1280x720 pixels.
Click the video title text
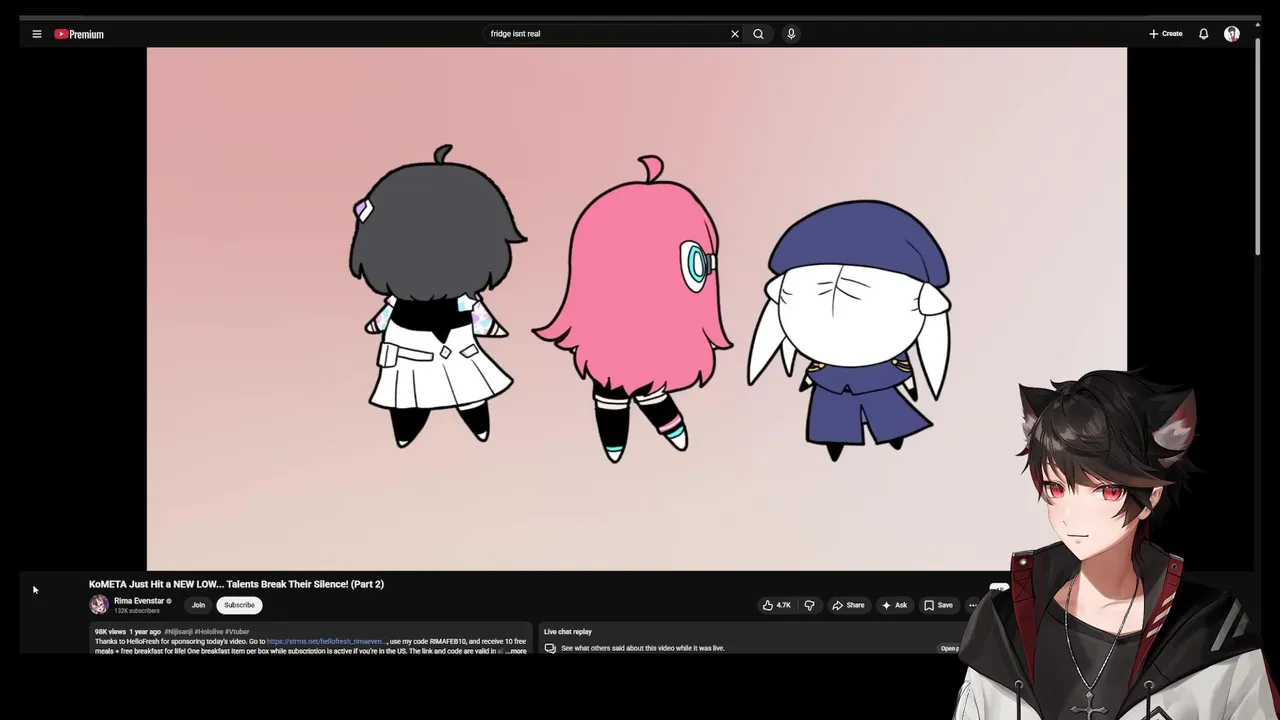pyautogui.click(x=236, y=584)
